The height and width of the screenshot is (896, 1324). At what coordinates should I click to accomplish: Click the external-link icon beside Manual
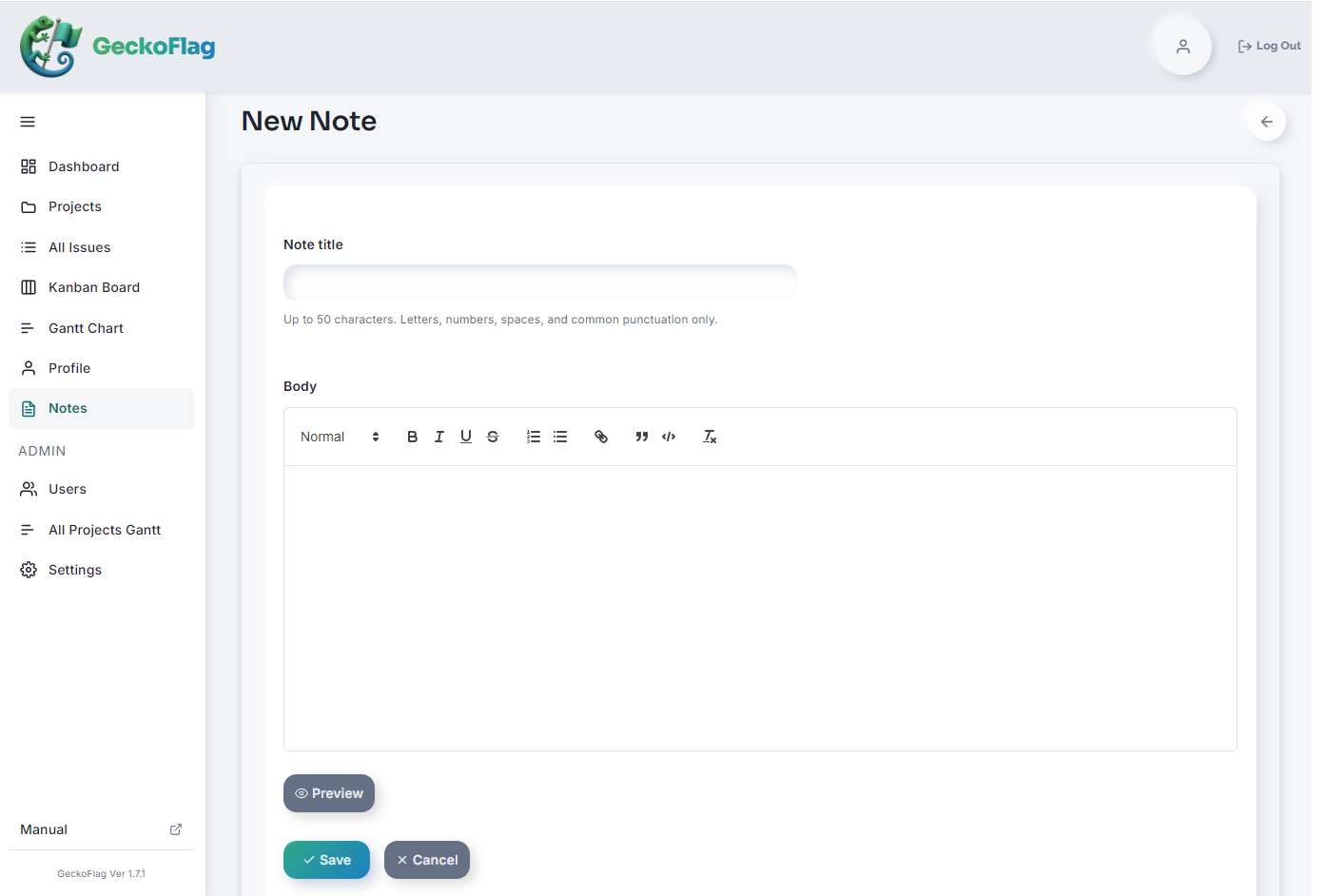(176, 829)
